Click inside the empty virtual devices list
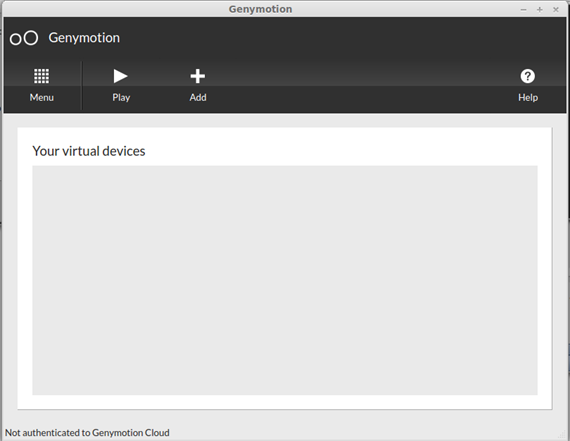This screenshot has width=570, height=441. coord(285,280)
